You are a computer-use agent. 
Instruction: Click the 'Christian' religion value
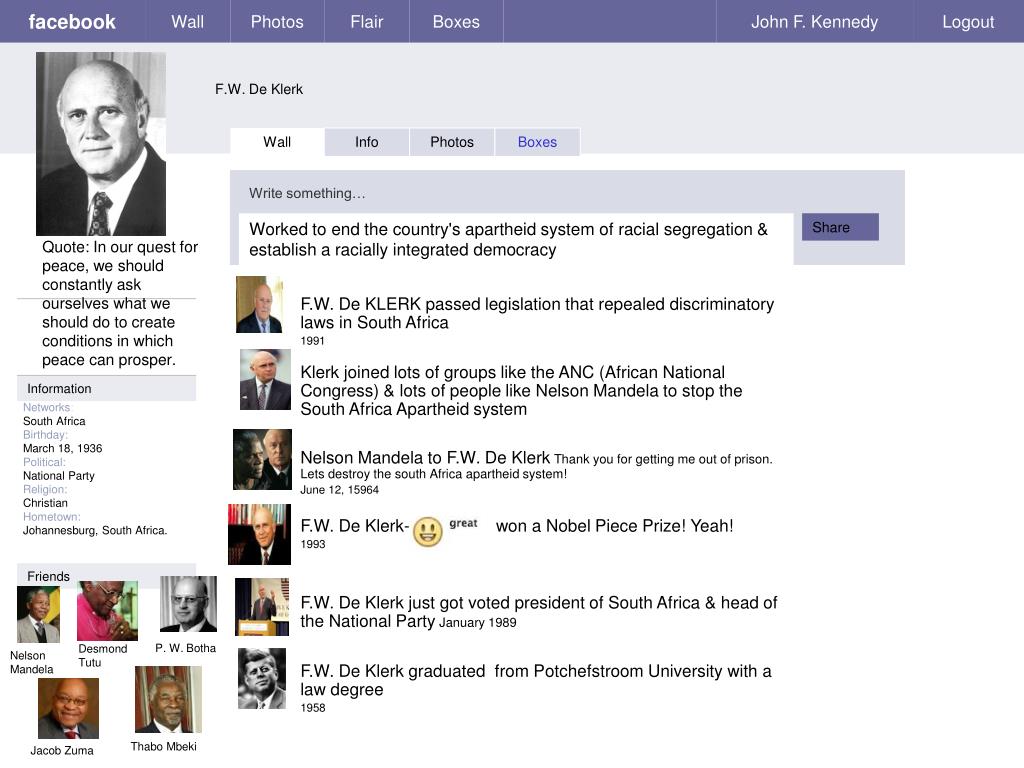45,503
